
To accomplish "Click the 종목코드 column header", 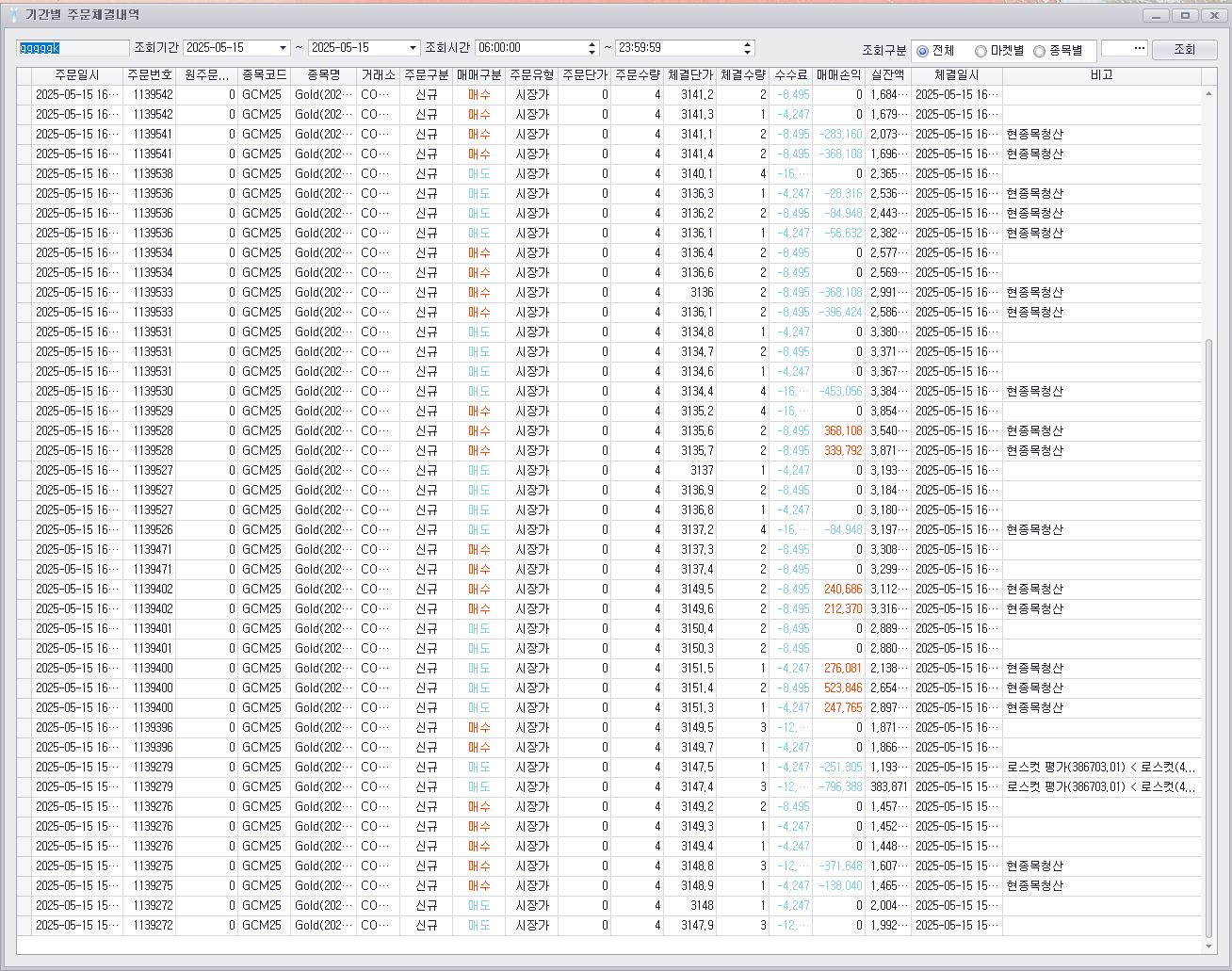I will pos(265,75).
